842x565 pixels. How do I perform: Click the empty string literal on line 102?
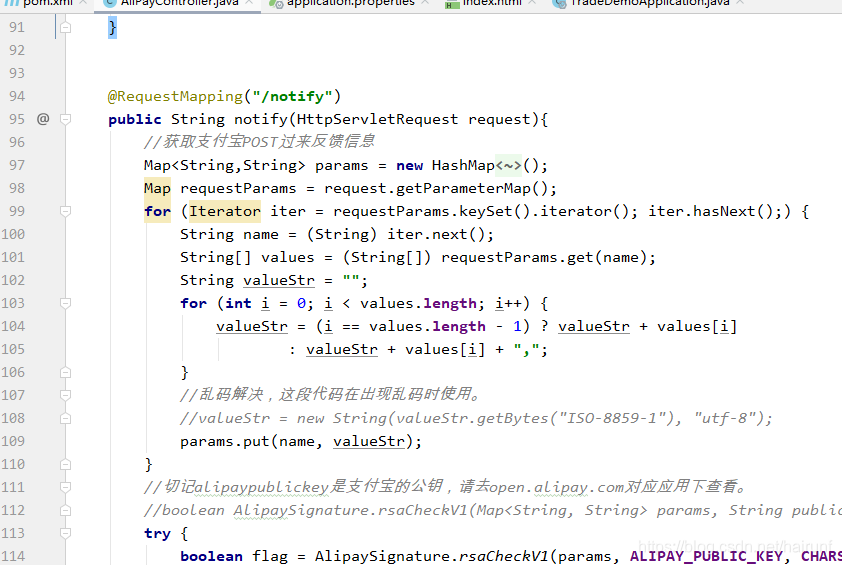[351, 280]
